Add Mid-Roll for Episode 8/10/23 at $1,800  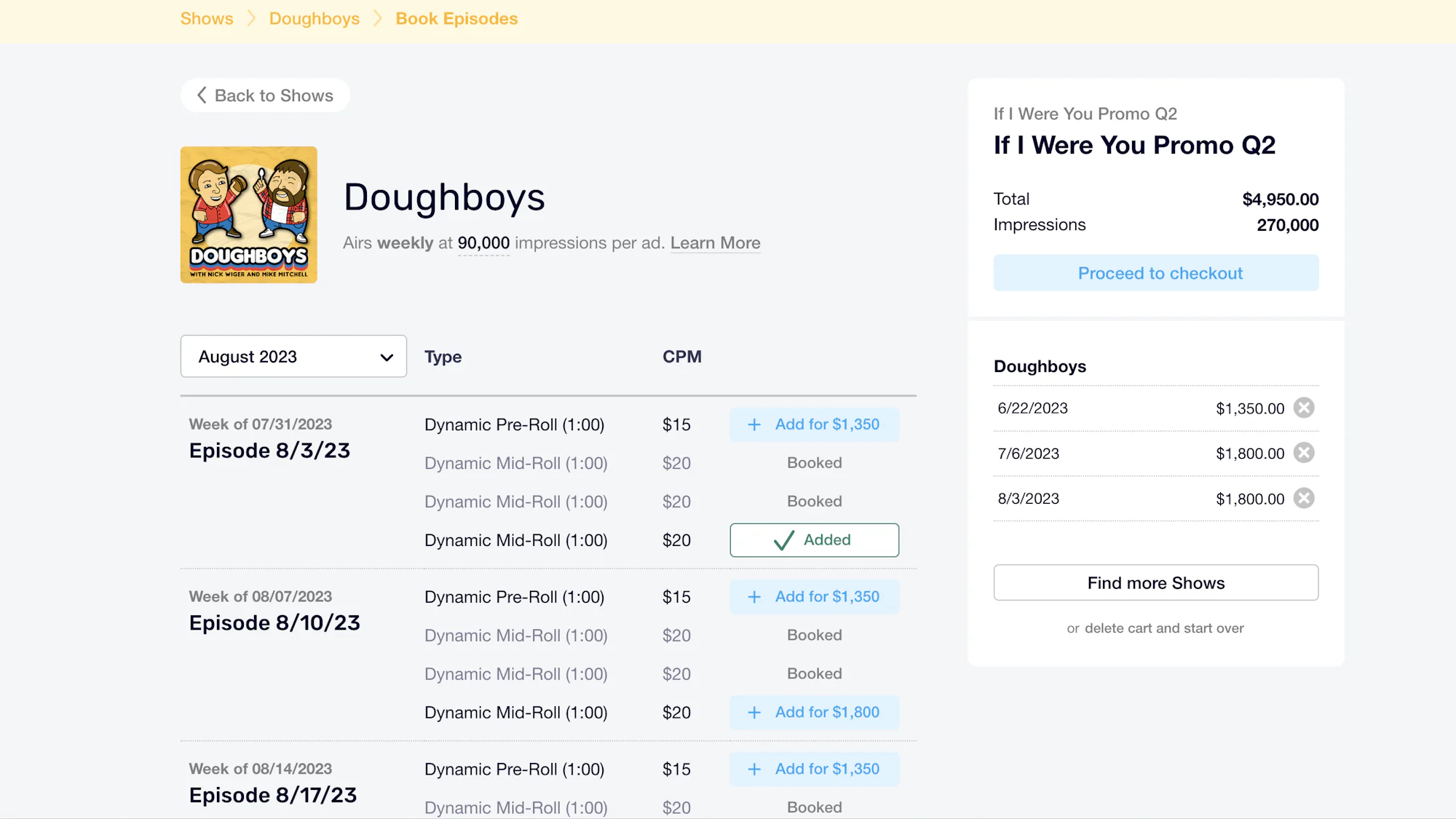(x=814, y=713)
